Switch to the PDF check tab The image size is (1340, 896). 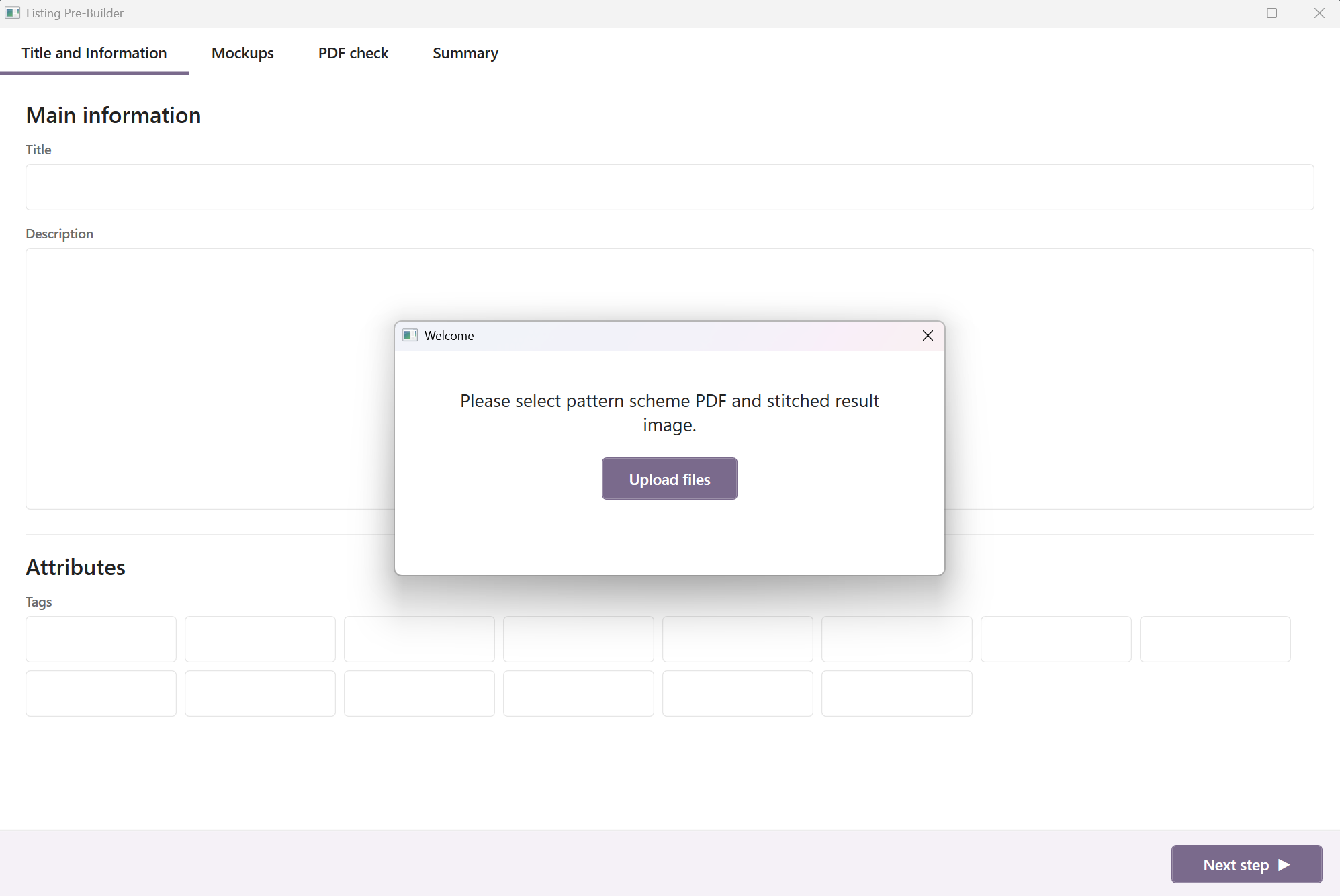[353, 53]
